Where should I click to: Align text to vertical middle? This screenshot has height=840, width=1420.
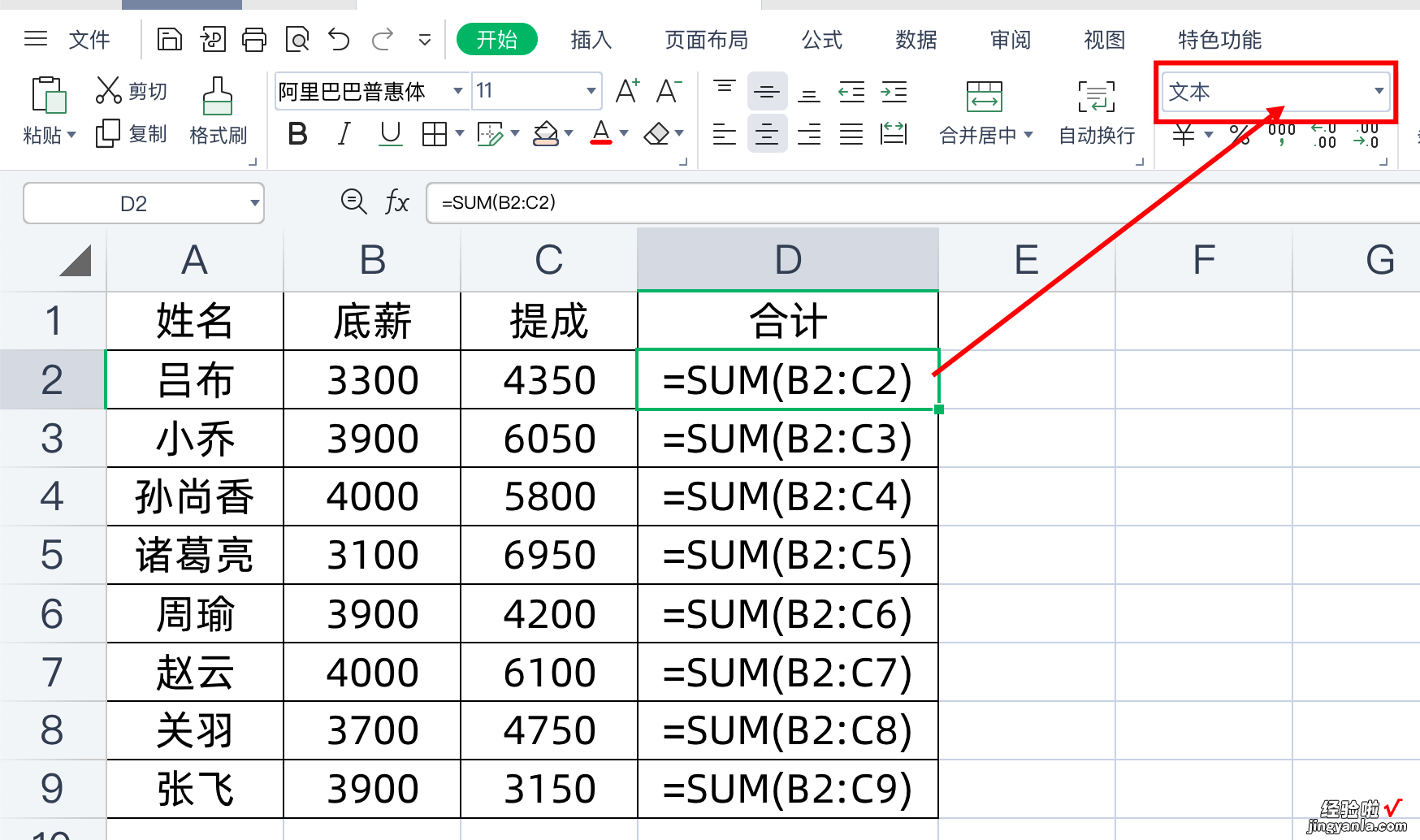(767, 92)
